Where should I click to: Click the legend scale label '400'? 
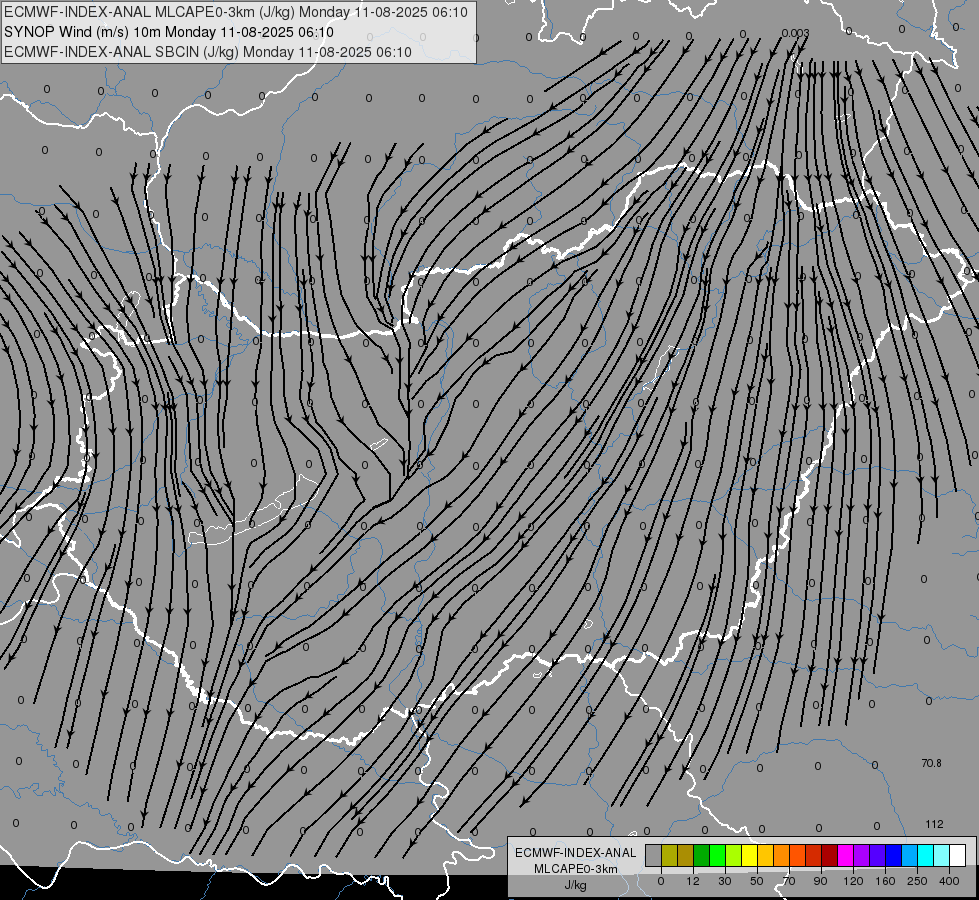[x=949, y=881]
